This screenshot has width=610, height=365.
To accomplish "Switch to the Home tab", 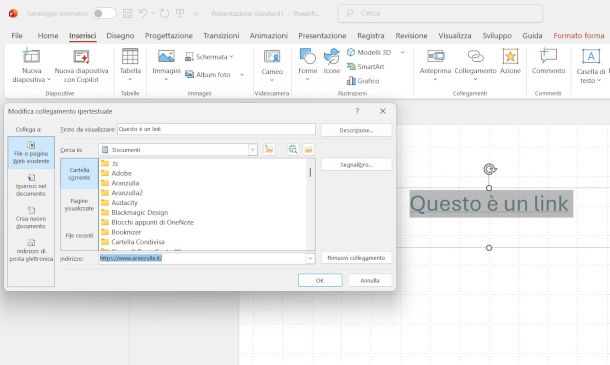I will tap(48, 36).
